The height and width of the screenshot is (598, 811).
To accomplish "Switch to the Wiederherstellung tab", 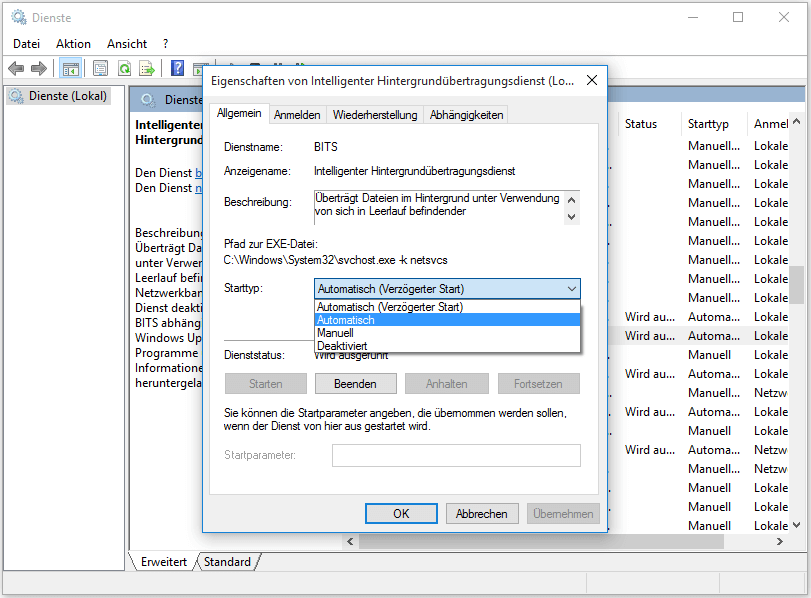I will pyautogui.click(x=375, y=115).
